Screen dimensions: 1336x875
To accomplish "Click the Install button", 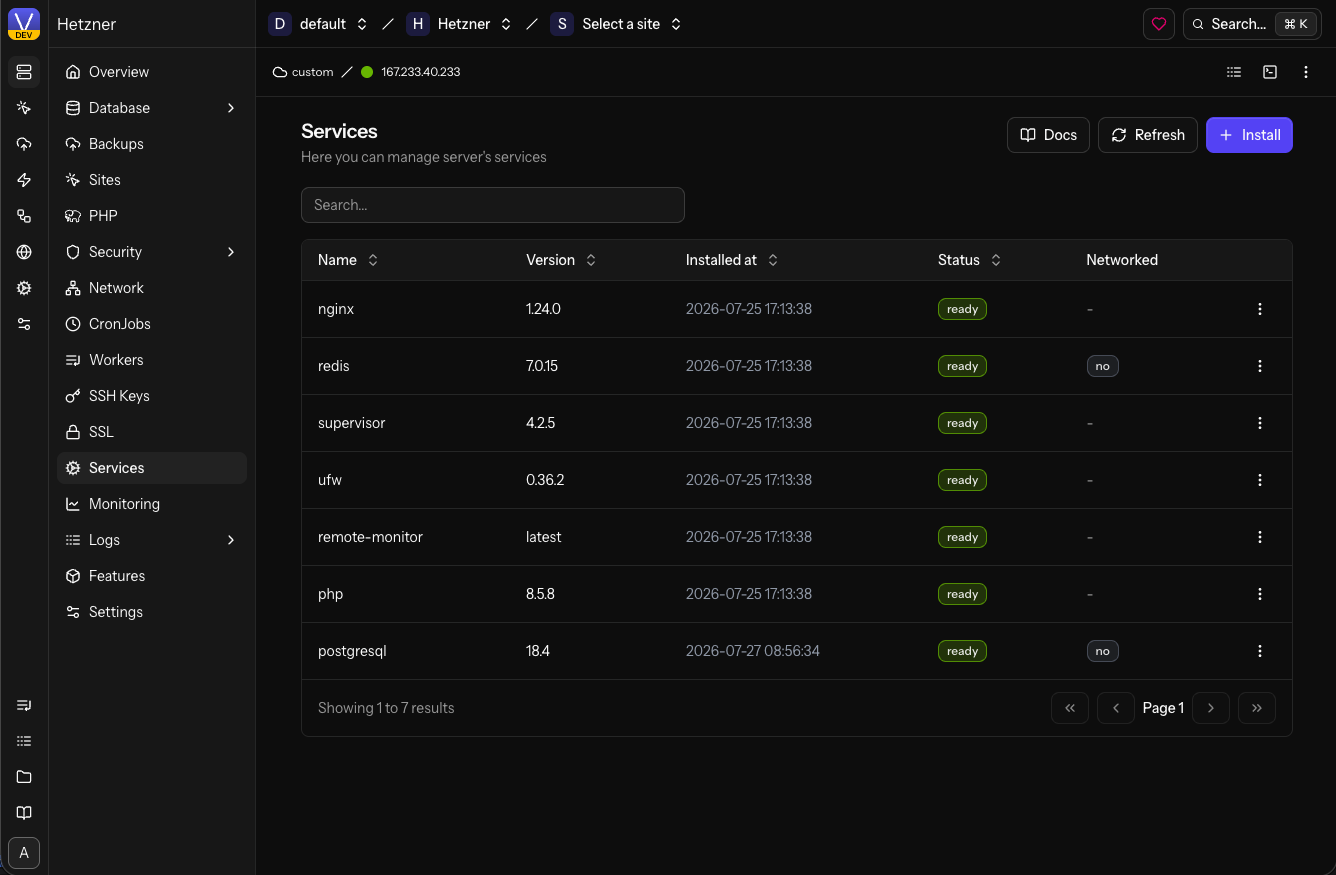I will [x=1249, y=135].
